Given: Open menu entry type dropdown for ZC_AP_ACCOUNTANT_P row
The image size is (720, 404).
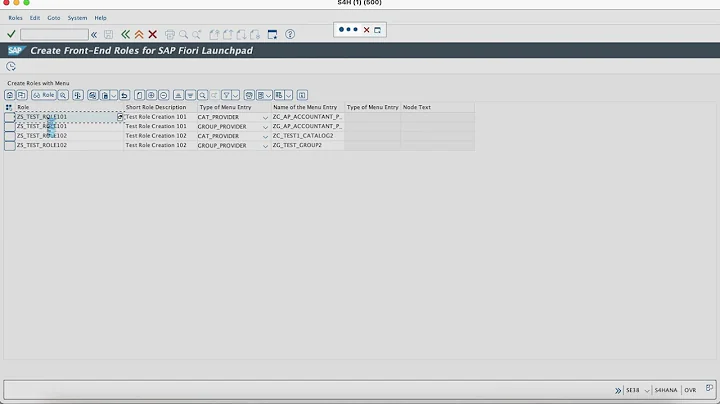Looking at the screenshot, I should click(265, 118).
